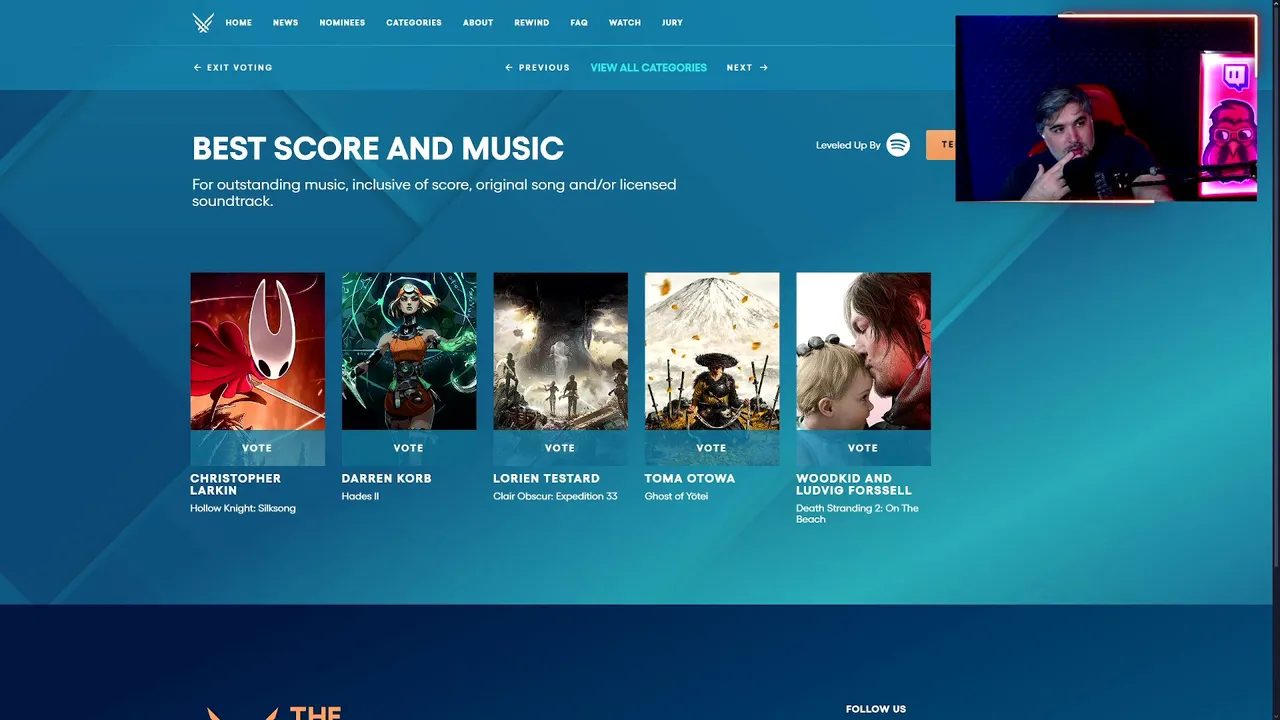Viewport: 1280px width, 720px height.
Task: Open the About menu item
Action: [478, 23]
